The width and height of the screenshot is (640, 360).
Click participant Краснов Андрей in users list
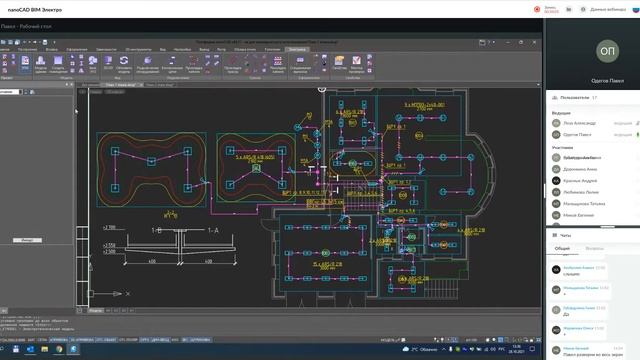coord(580,180)
